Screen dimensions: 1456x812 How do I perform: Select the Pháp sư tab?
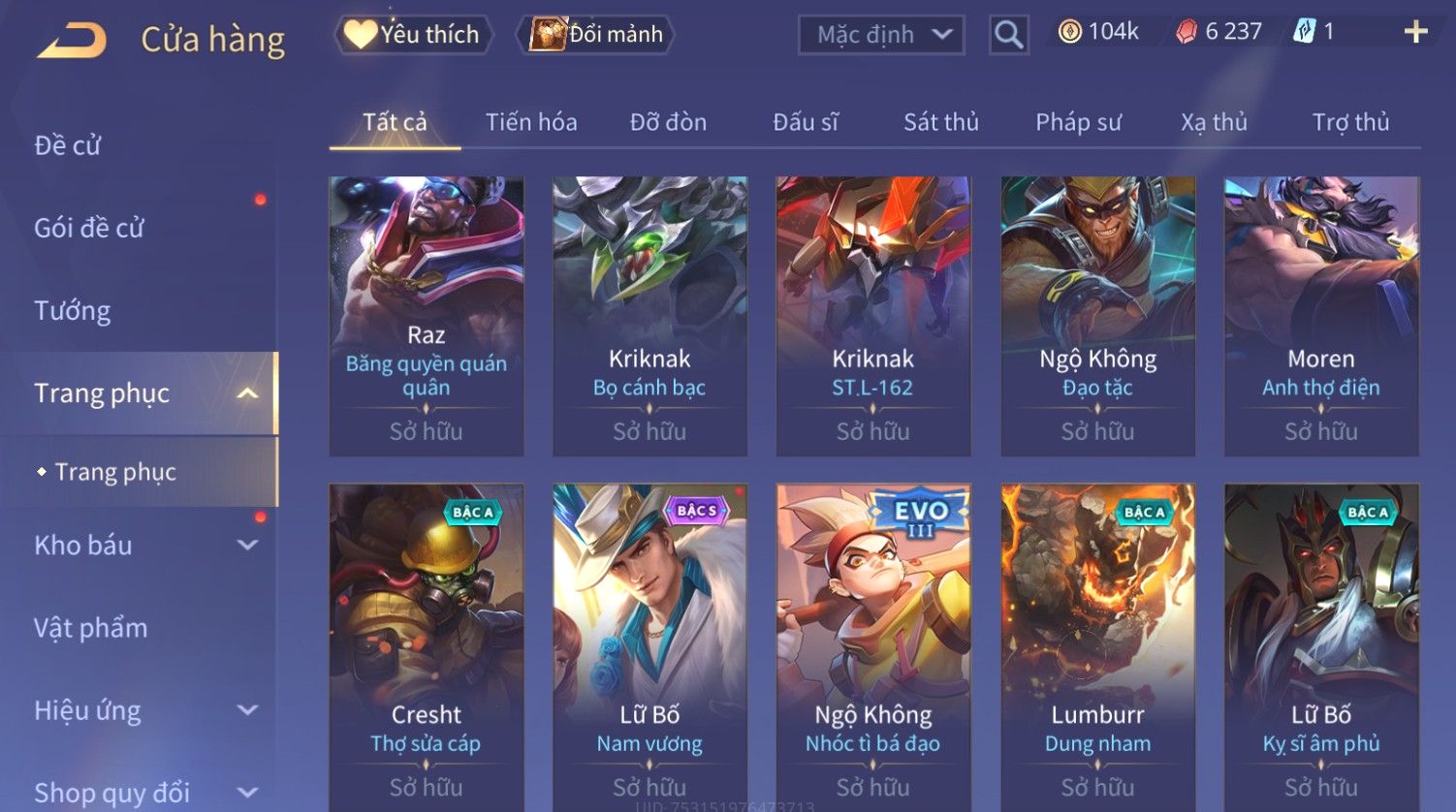click(x=1078, y=122)
